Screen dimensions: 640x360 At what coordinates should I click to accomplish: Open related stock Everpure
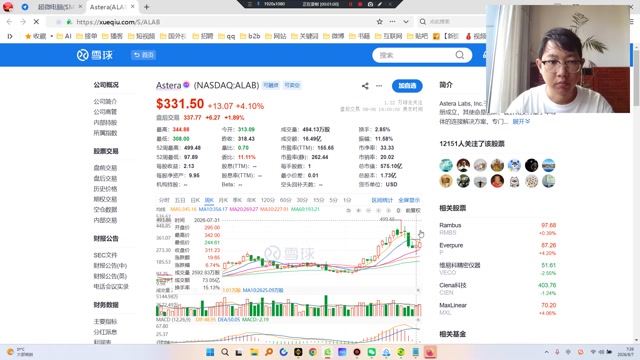point(451,245)
